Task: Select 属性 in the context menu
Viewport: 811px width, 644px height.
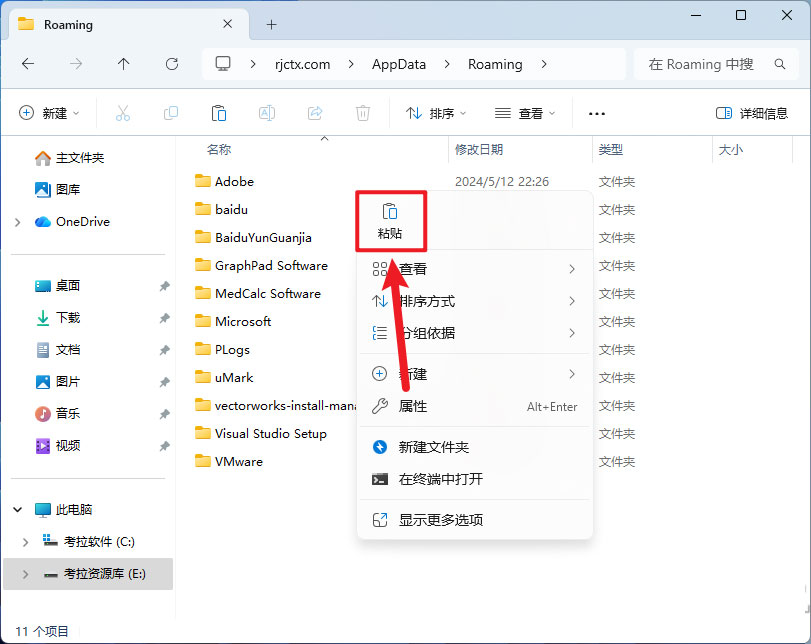Action: point(474,406)
